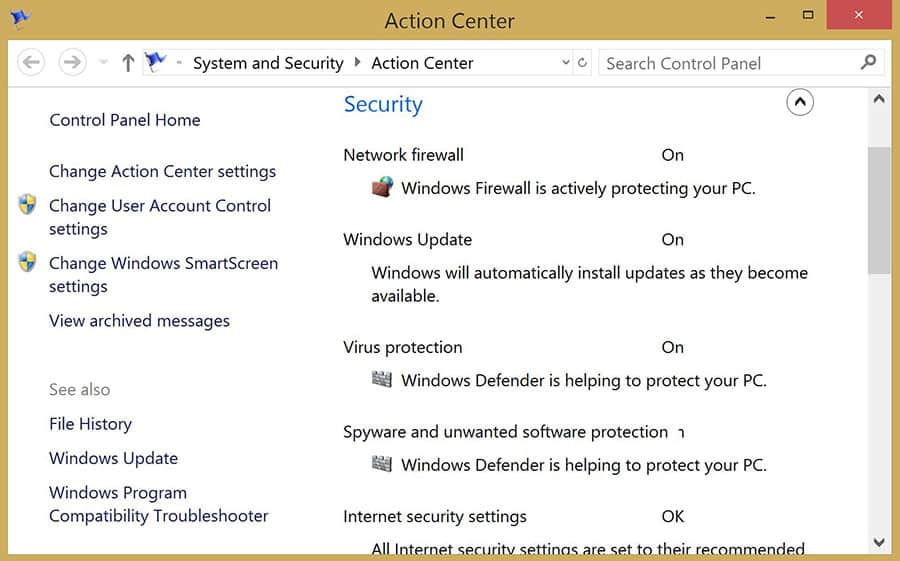Screen dimensions: 900x561
Task: Select Action Center breadcrumb item
Action: point(422,63)
